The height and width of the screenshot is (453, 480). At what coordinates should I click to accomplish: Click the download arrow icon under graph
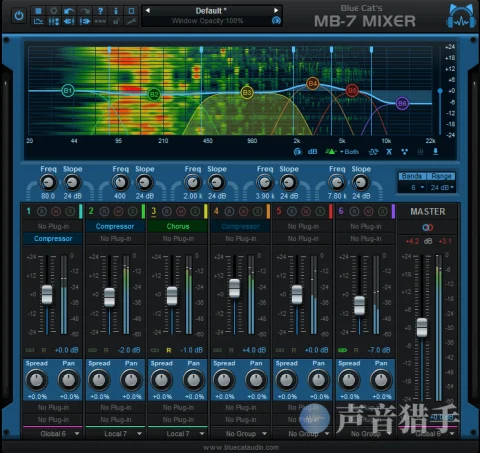(x=435, y=152)
